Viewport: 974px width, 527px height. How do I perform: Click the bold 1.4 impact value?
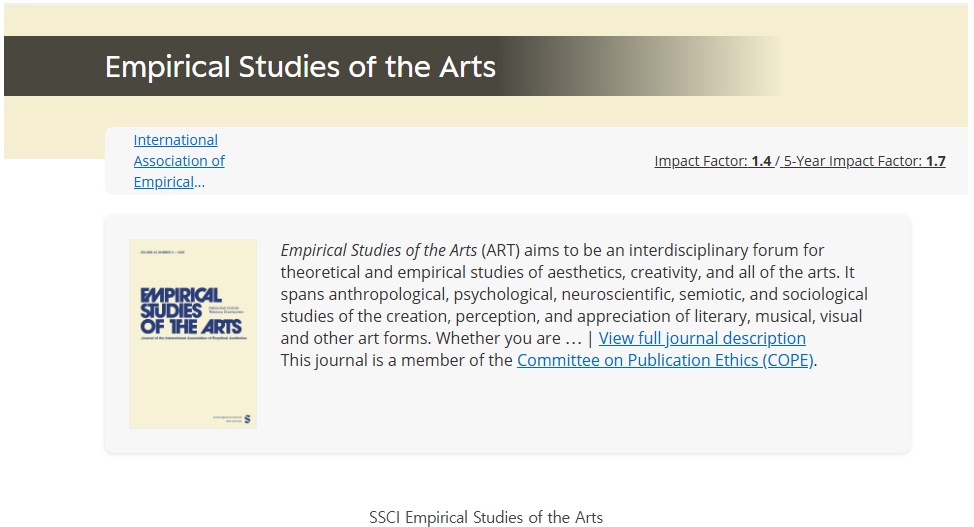[x=761, y=161]
